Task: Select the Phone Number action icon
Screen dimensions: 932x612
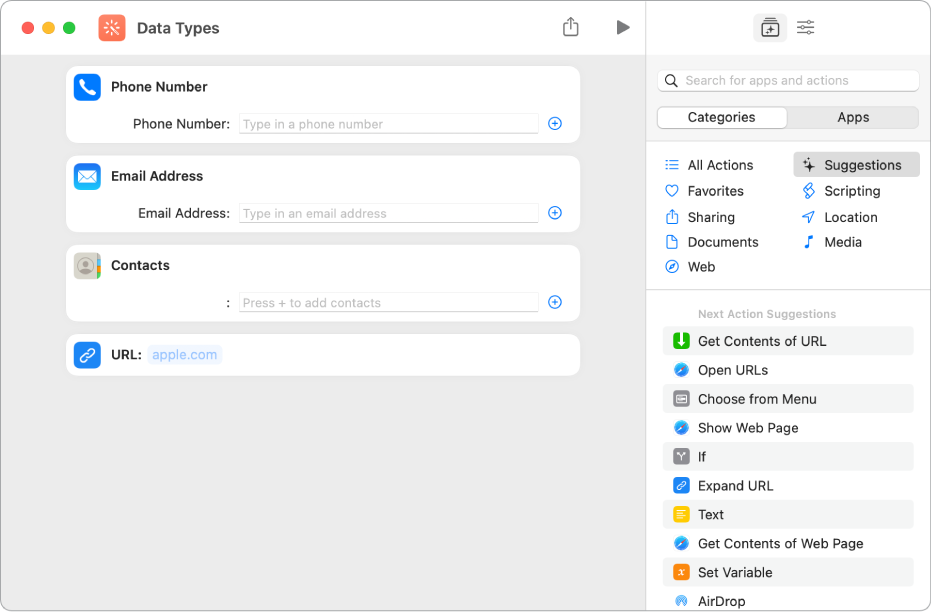Action: pos(87,87)
